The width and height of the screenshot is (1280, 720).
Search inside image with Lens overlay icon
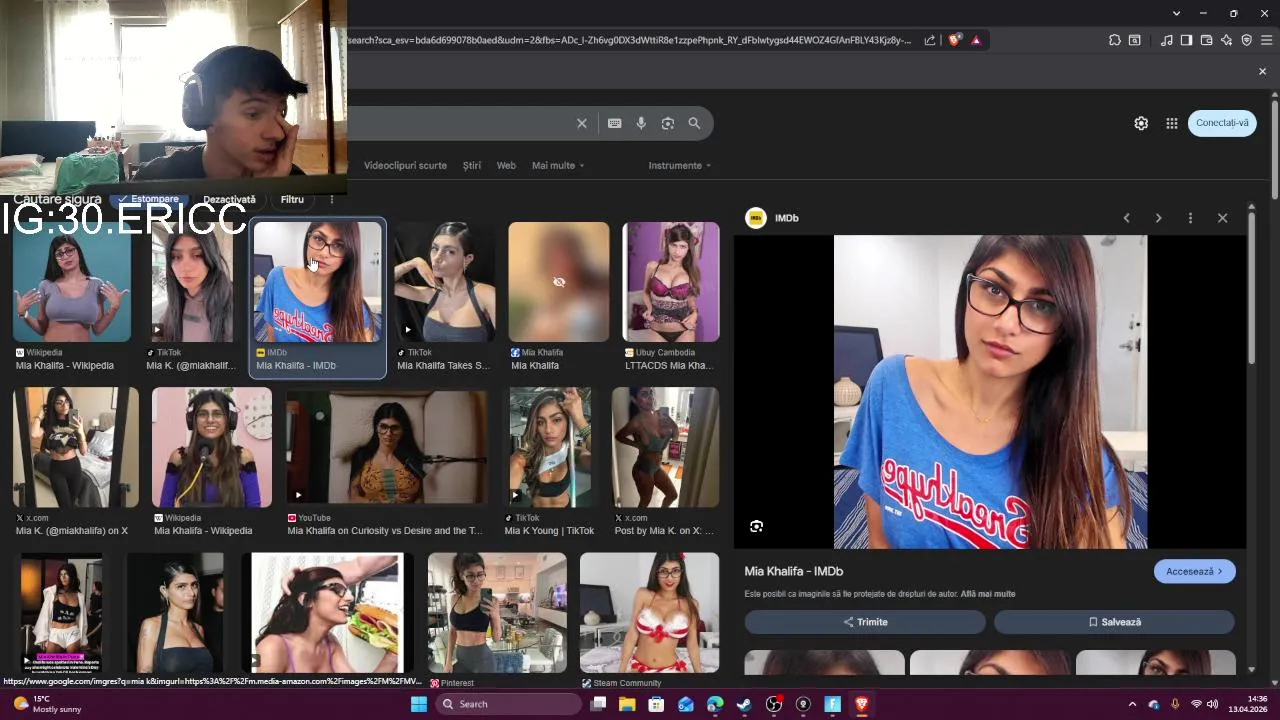click(x=756, y=526)
